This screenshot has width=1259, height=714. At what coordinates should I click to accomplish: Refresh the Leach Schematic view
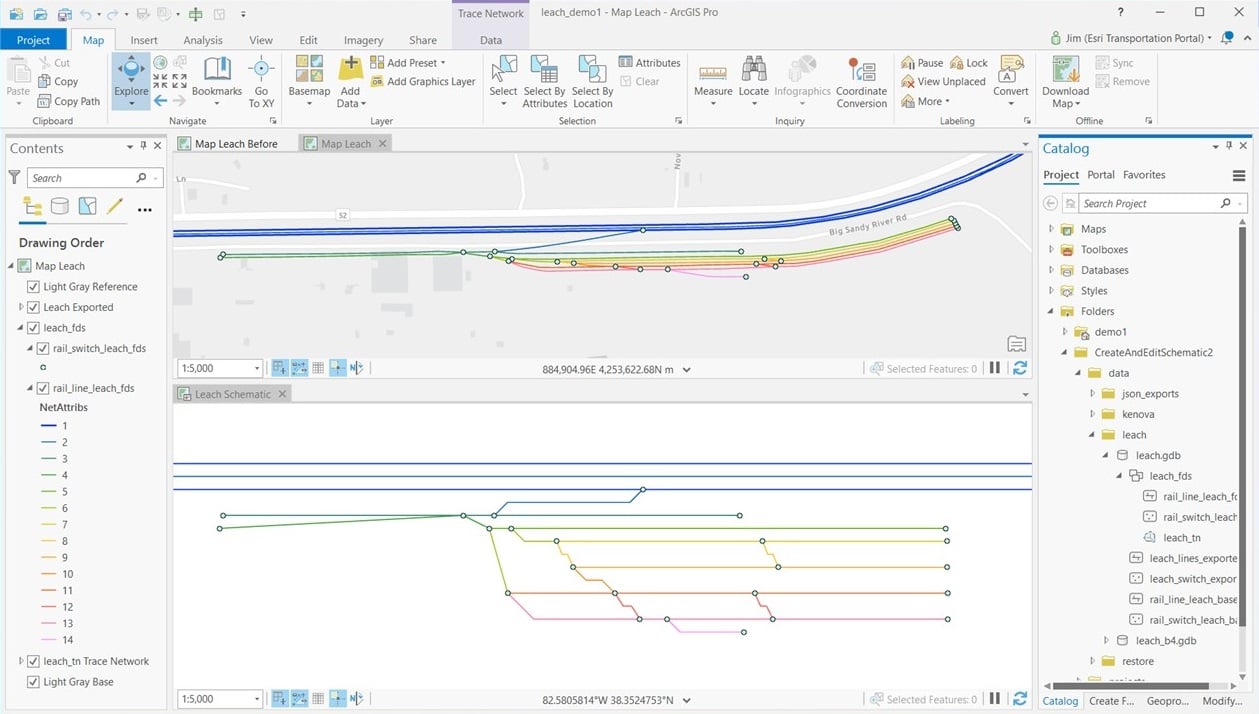pyautogui.click(x=1020, y=699)
